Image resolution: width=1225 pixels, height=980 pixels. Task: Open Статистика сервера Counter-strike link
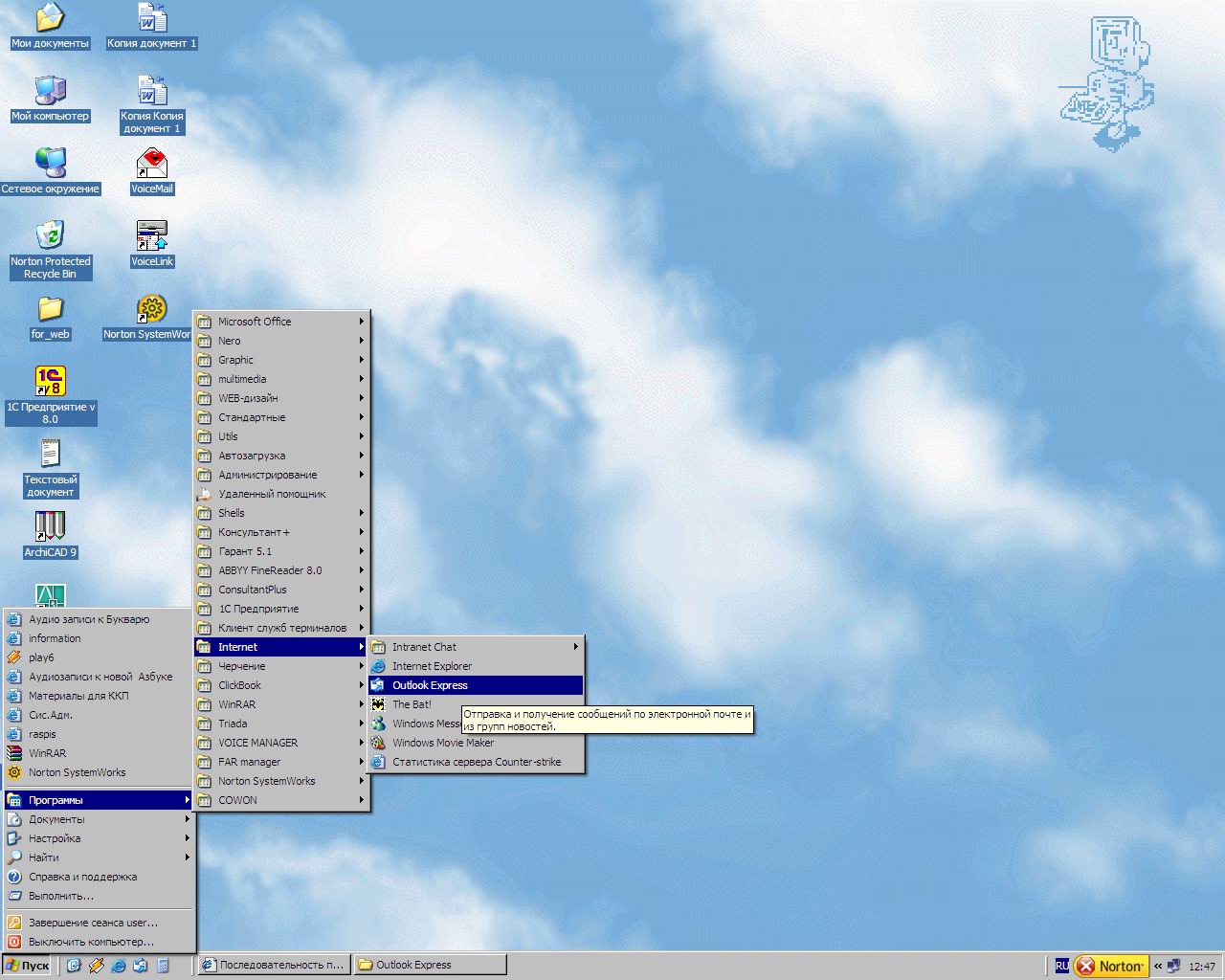(475, 762)
